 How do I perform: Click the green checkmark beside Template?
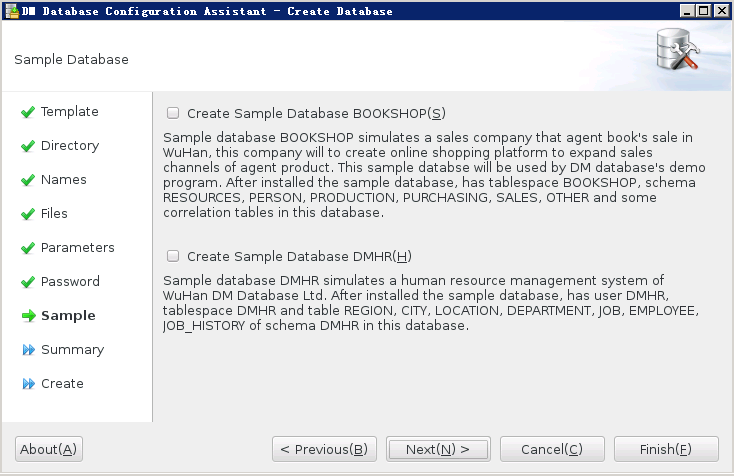point(28,112)
